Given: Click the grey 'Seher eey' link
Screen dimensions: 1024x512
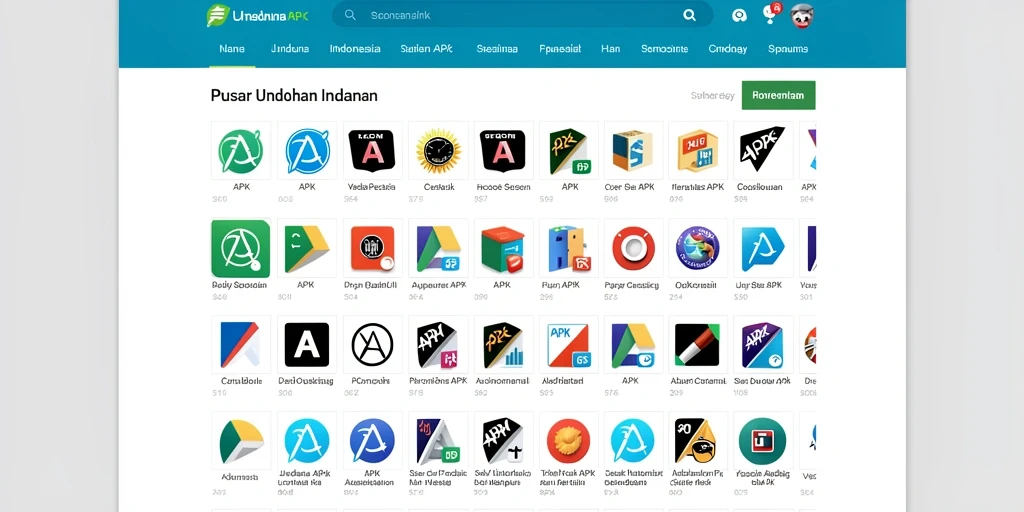Looking at the screenshot, I should tap(712, 96).
